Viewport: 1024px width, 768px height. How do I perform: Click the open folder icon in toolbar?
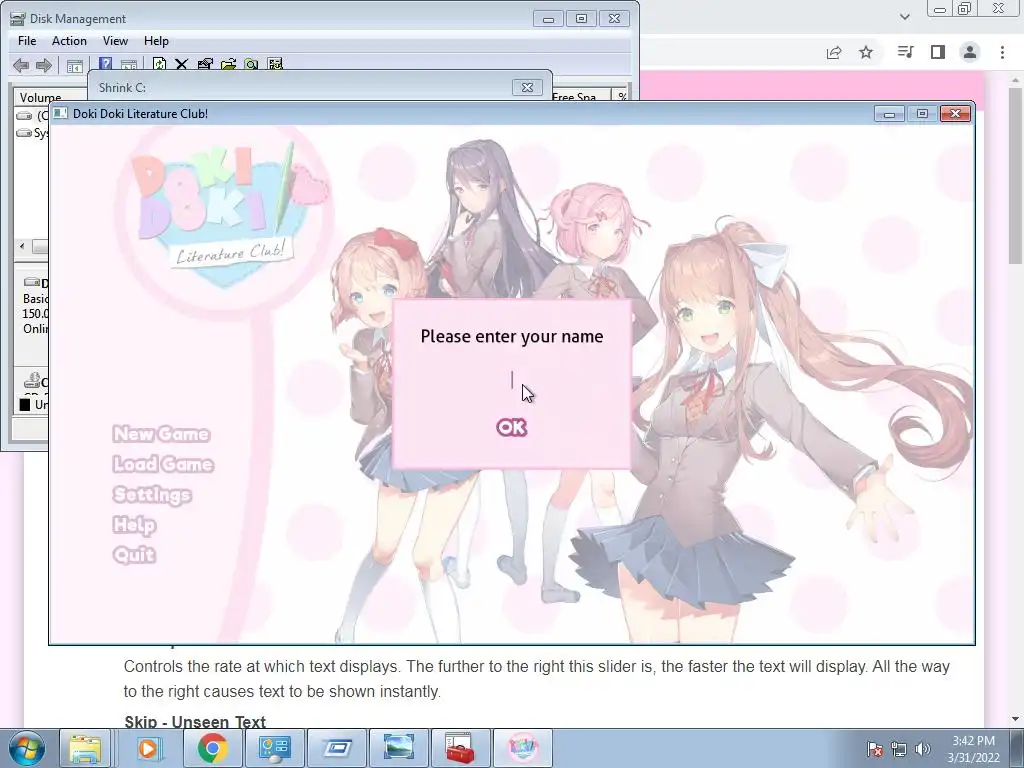pos(228,64)
